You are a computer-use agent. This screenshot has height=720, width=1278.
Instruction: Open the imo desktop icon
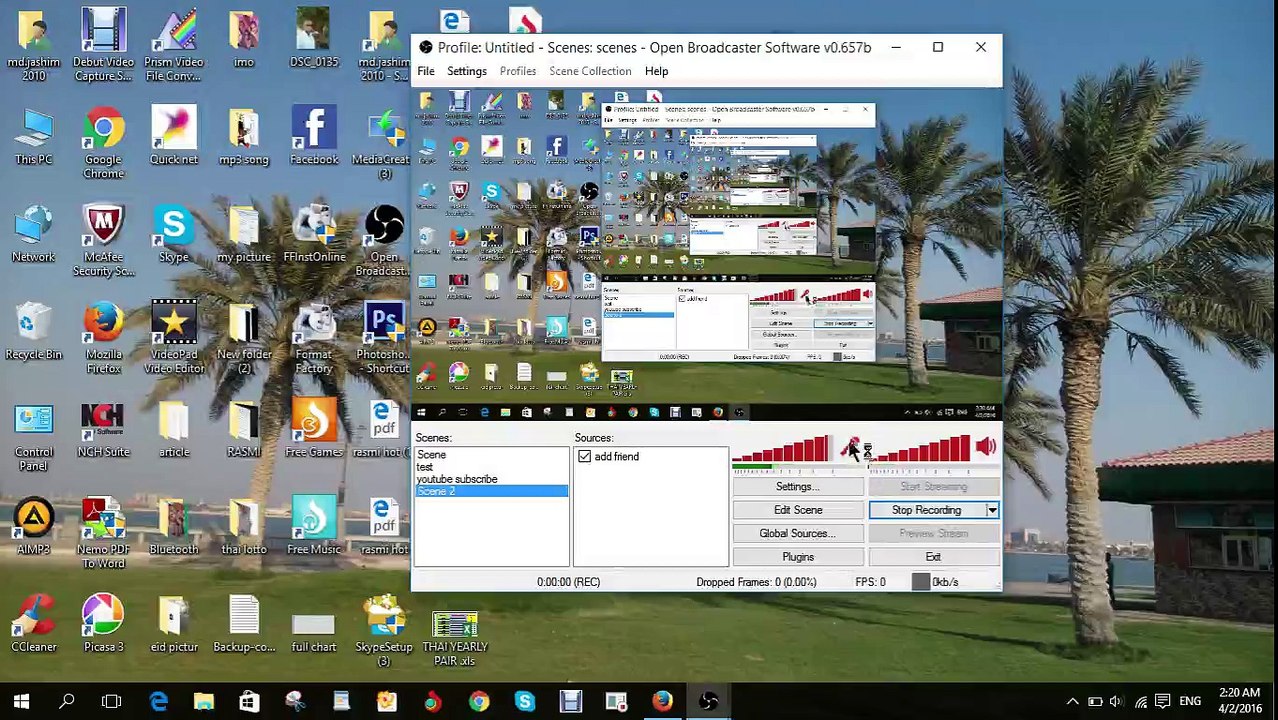(244, 39)
